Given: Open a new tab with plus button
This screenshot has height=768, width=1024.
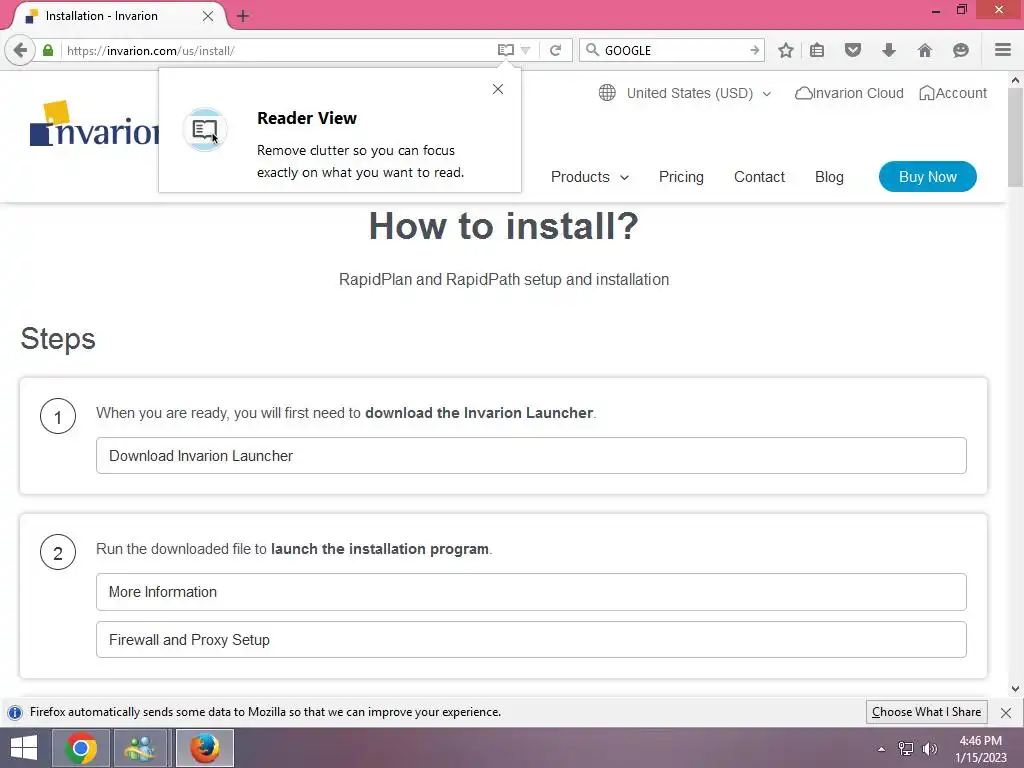Looking at the screenshot, I should click(243, 16).
